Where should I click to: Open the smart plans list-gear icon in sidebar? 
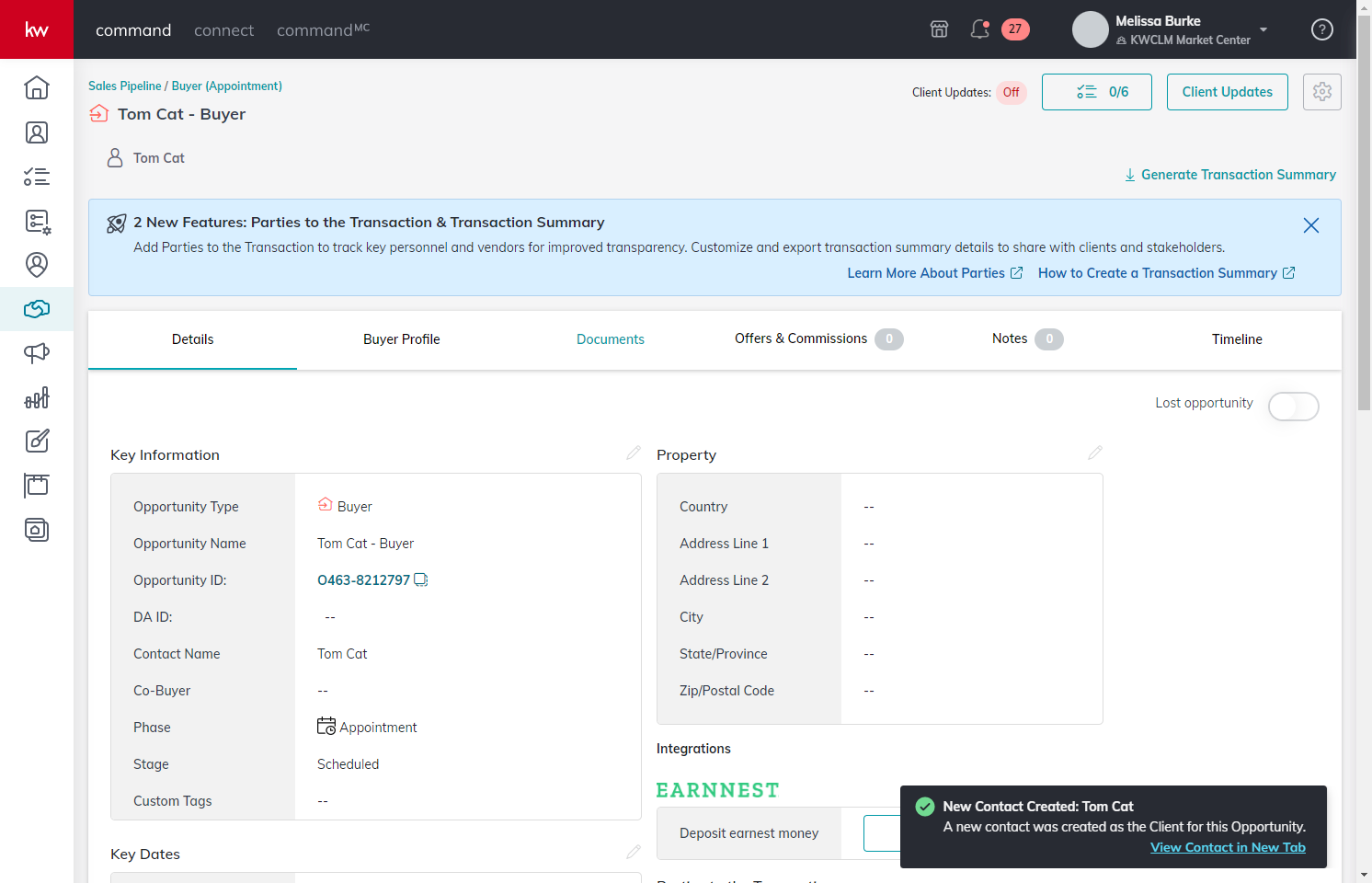37,221
